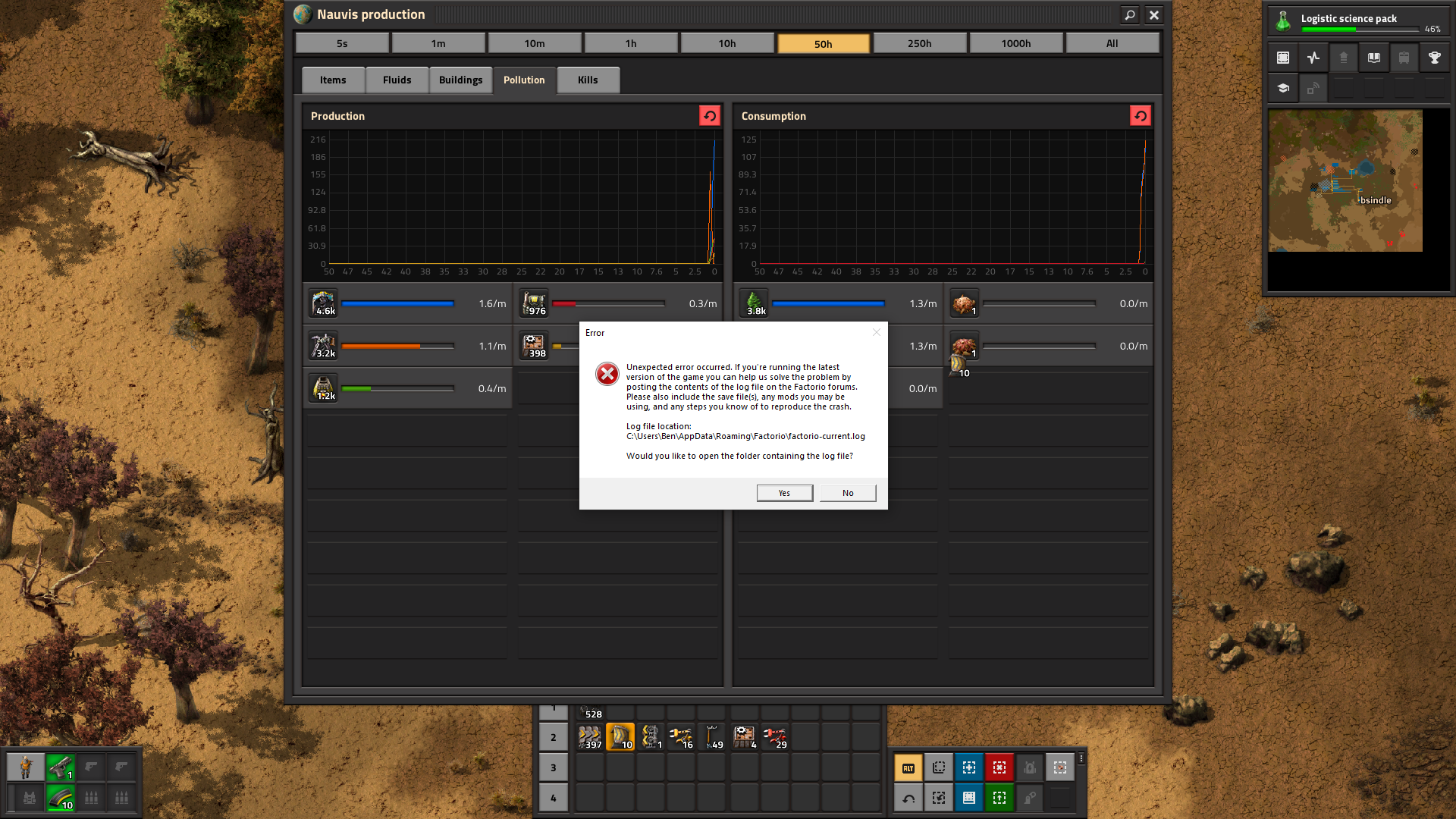Open search in Nauvis production window
This screenshot has width=1456, height=819.
click(x=1130, y=14)
